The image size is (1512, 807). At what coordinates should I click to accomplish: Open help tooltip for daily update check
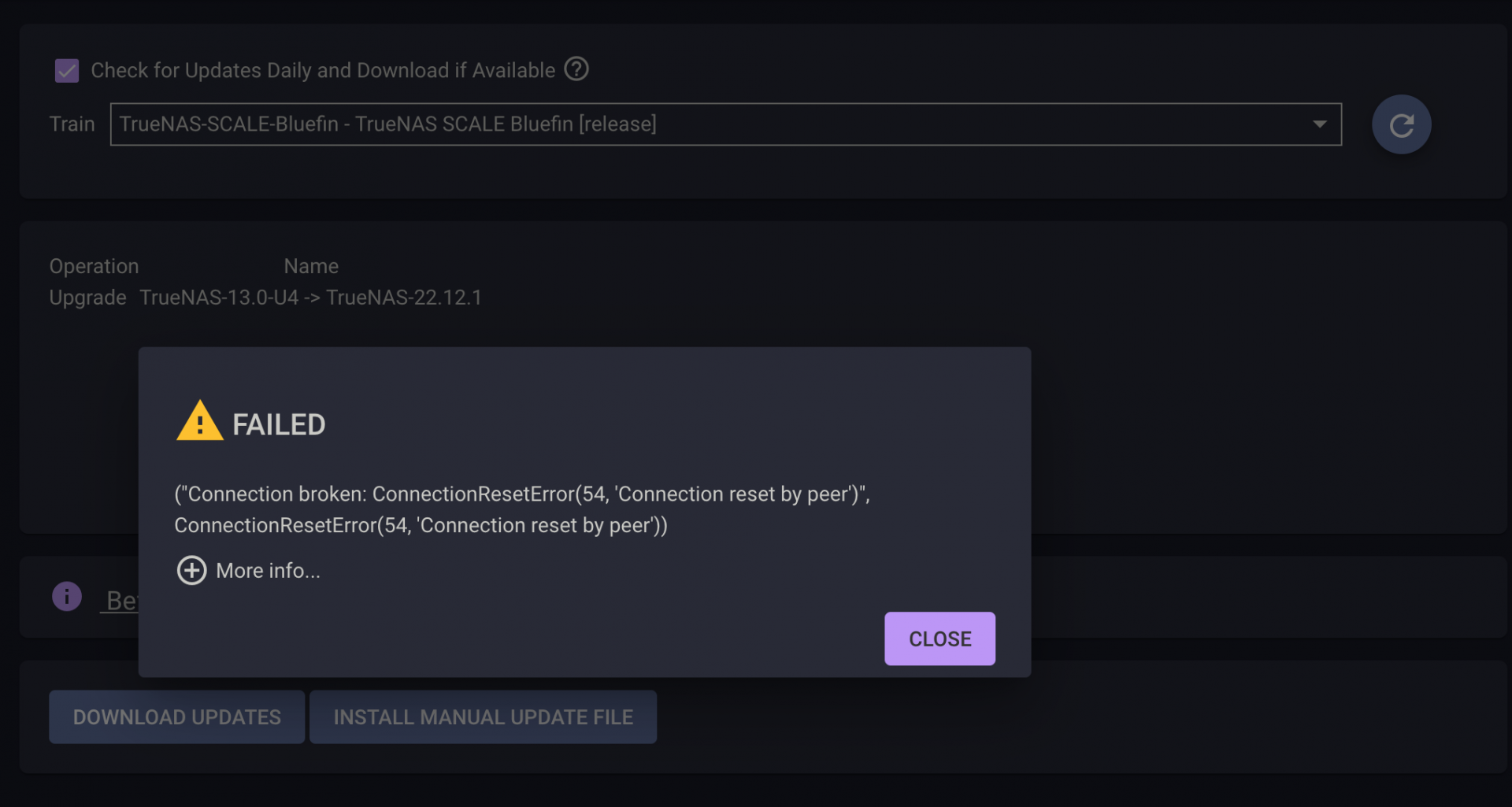(x=576, y=69)
